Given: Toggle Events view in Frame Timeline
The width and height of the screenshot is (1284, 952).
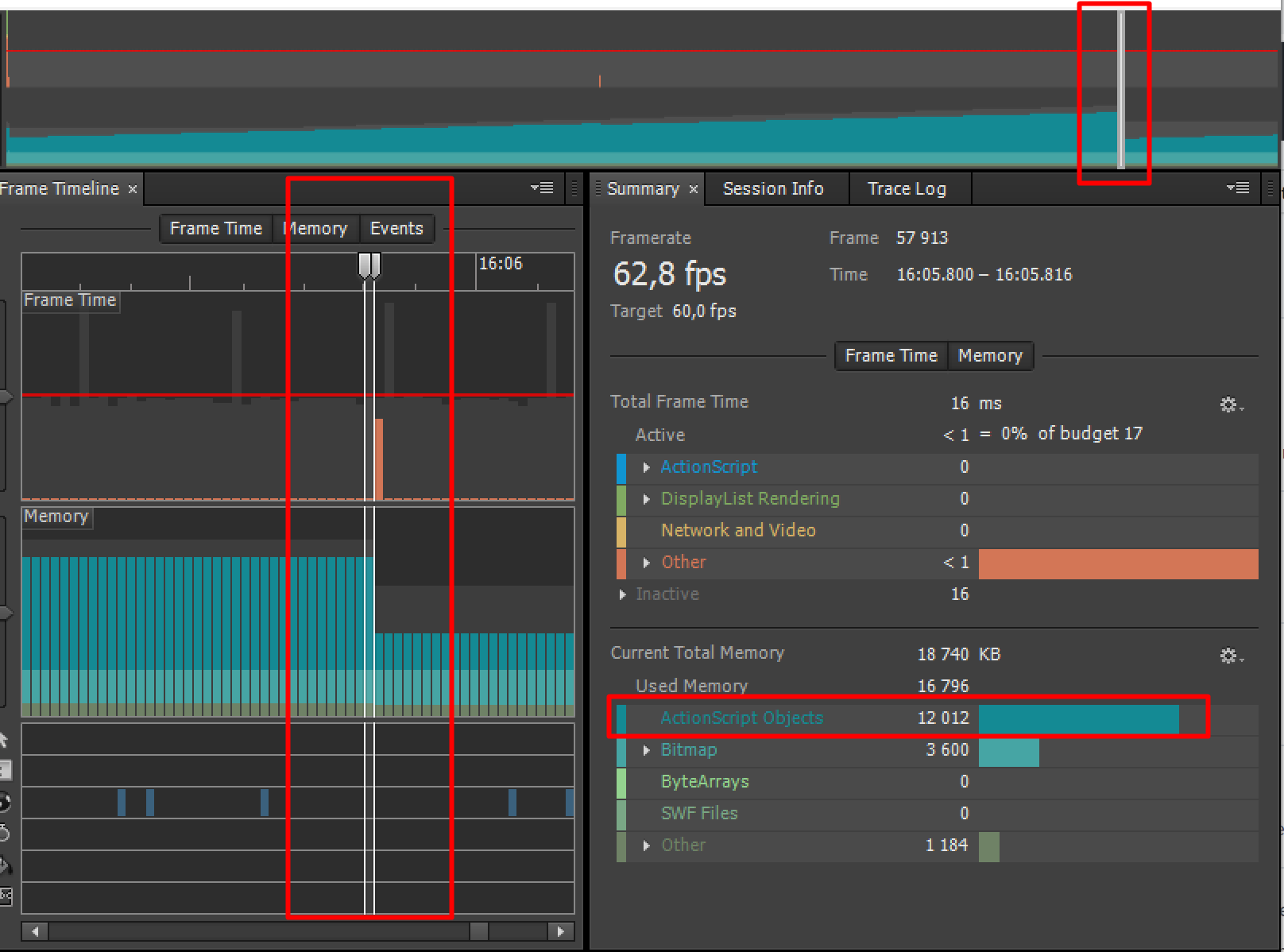Looking at the screenshot, I should tap(396, 229).
